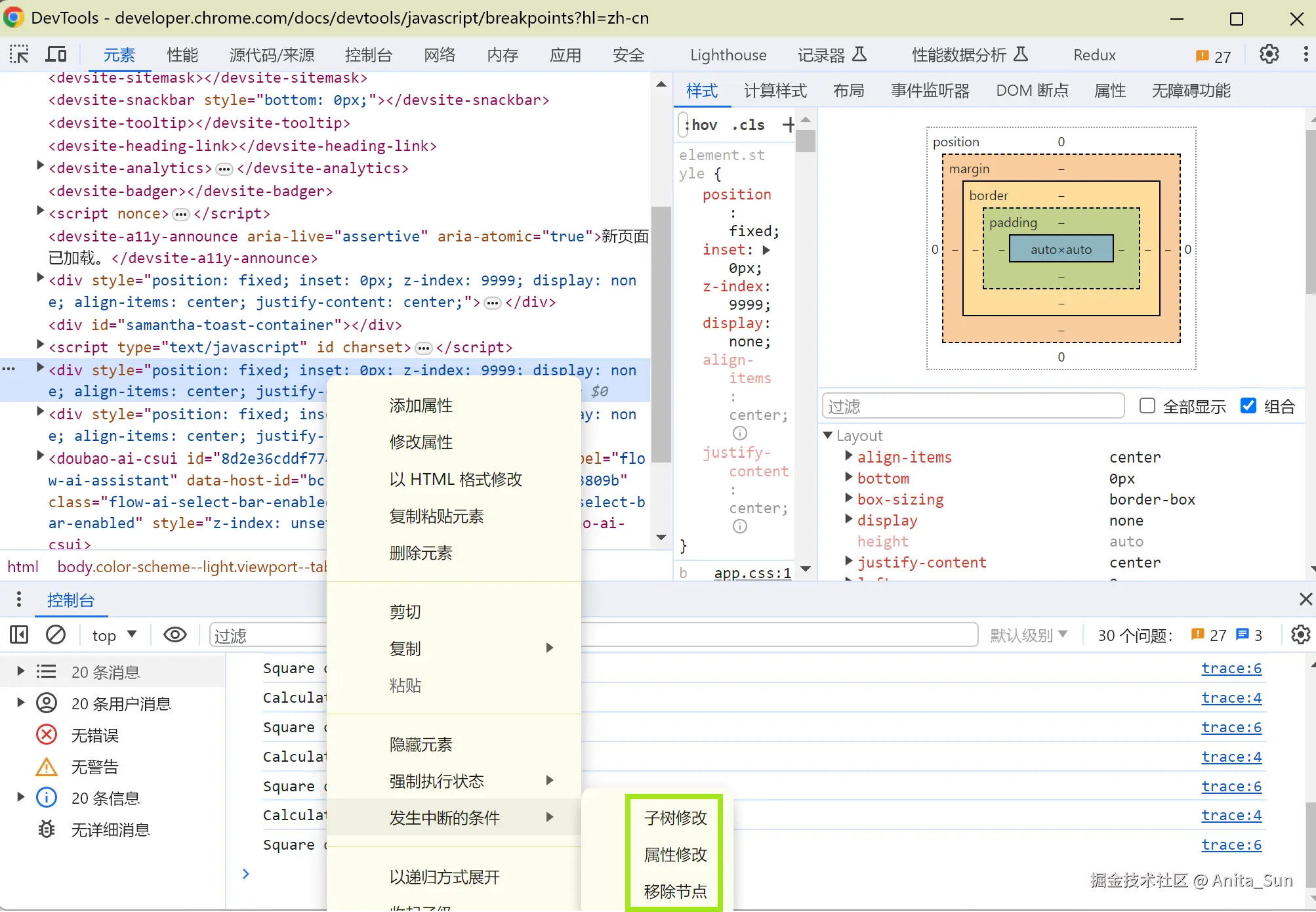This screenshot has width=1316, height=912.
Task: Open the 默认级别 log level dropdown
Action: point(1029,635)
